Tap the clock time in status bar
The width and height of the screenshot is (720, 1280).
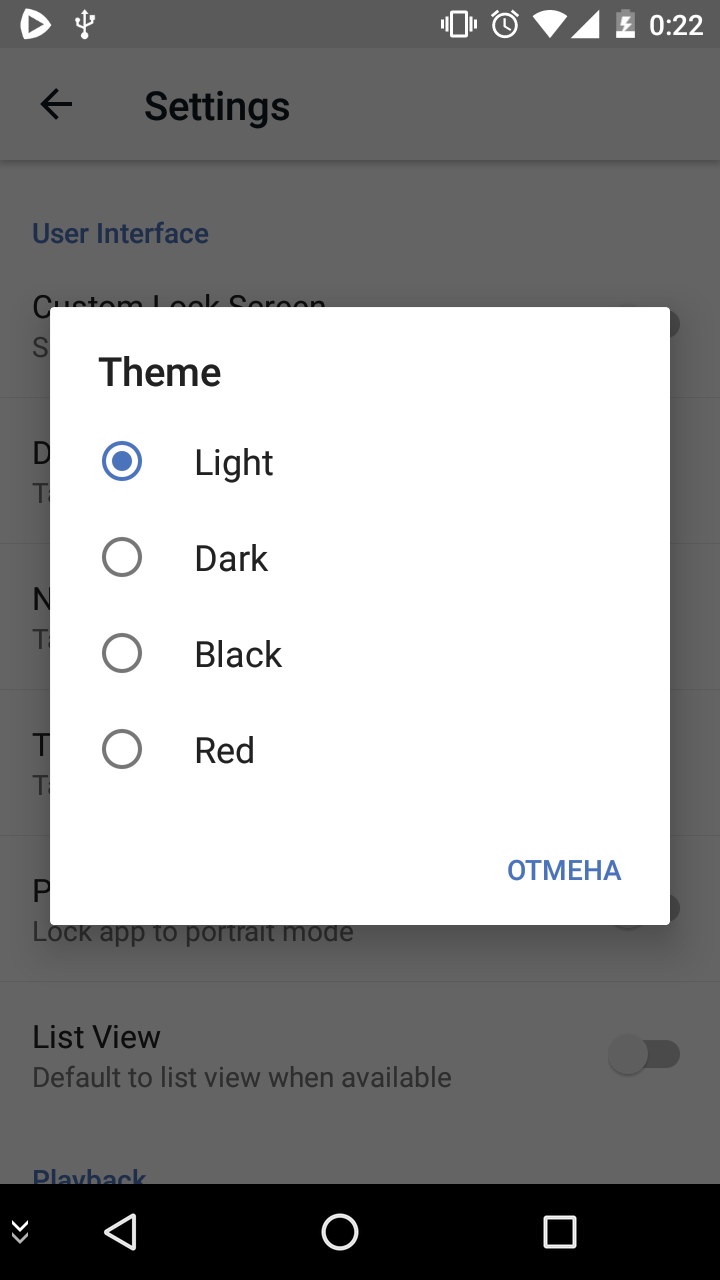click(x=676, y=24)
